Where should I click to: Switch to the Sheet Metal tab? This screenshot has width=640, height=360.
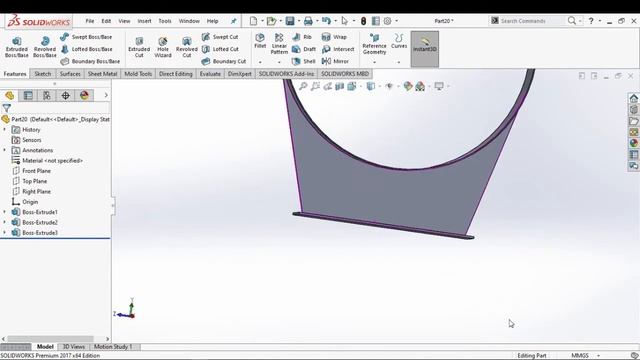point(102,74)
